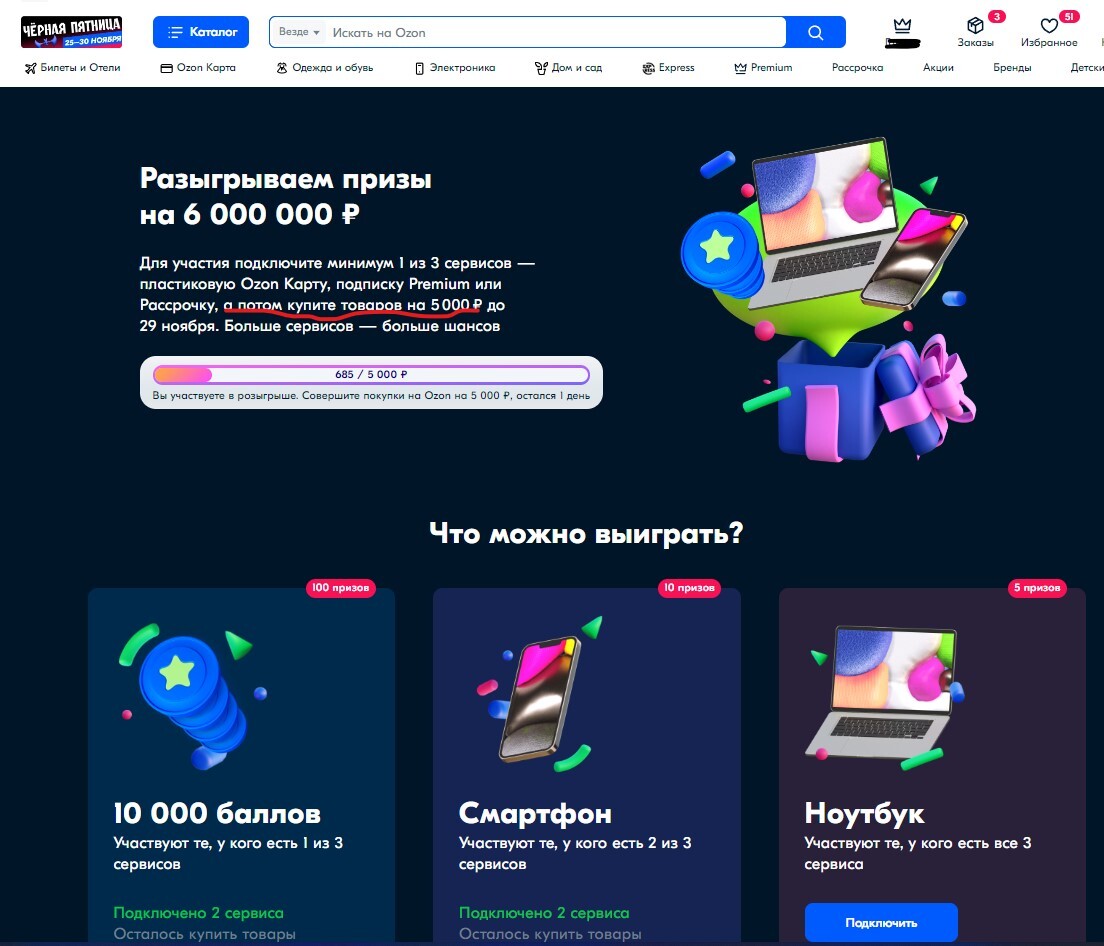This screenshot has height=946, width=1104.
Task: Expand the Везде search scope dropdown
Action: (299, 32)
